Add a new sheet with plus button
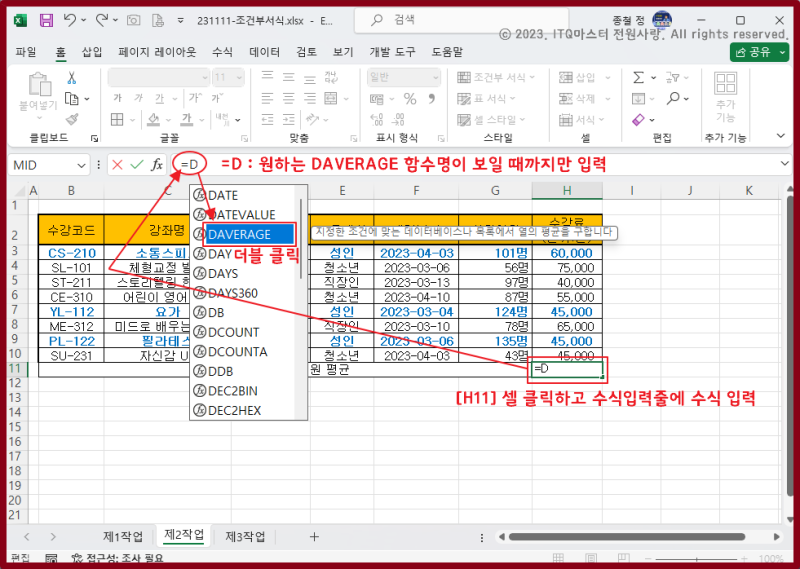Image resolution: width=800 pixels, height=569 pixels. click(x=314, y=536)
